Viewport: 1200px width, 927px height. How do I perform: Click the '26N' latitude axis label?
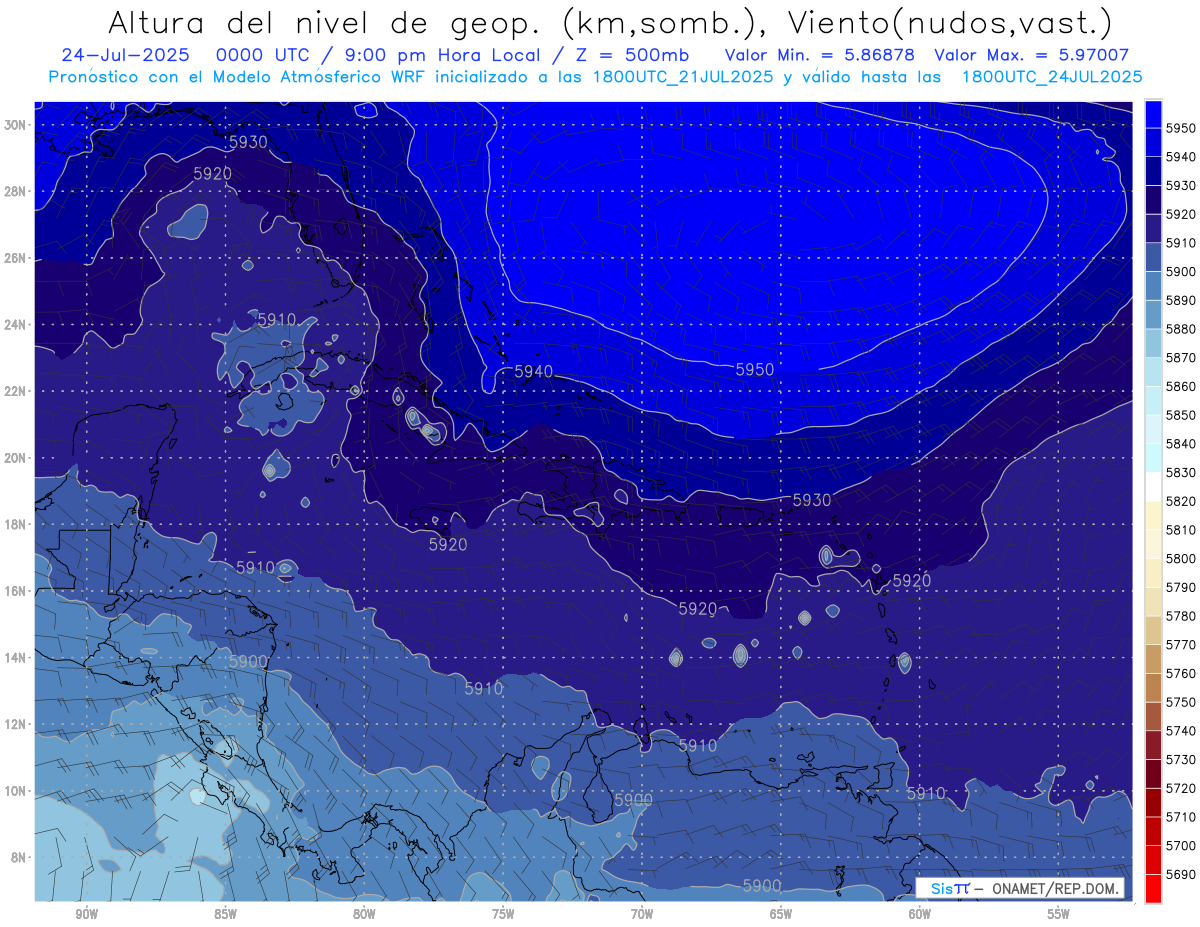point(17,258)
